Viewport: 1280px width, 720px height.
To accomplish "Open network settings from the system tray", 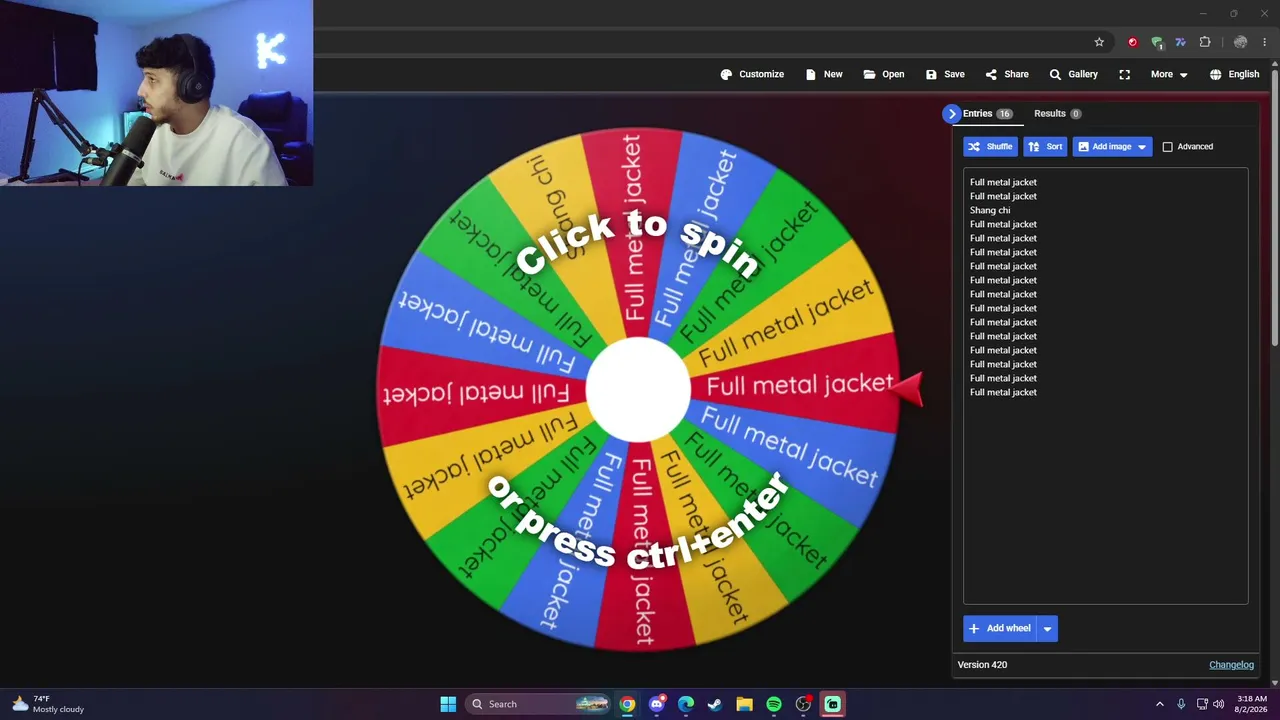I will 1202,704.
